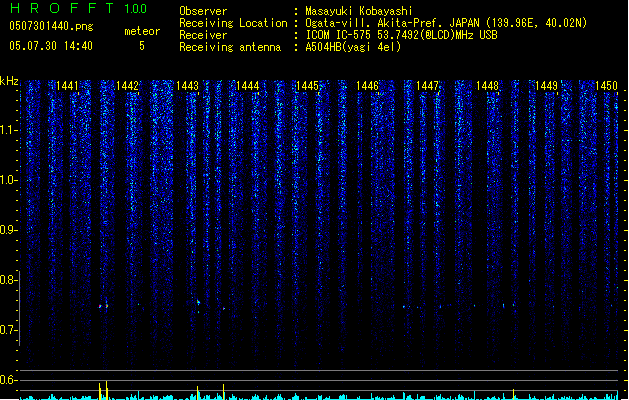Viewport: 629px width, 400px height.
Task: Click observer name Masayuki Kobayashi
Action: coord(359,11)
